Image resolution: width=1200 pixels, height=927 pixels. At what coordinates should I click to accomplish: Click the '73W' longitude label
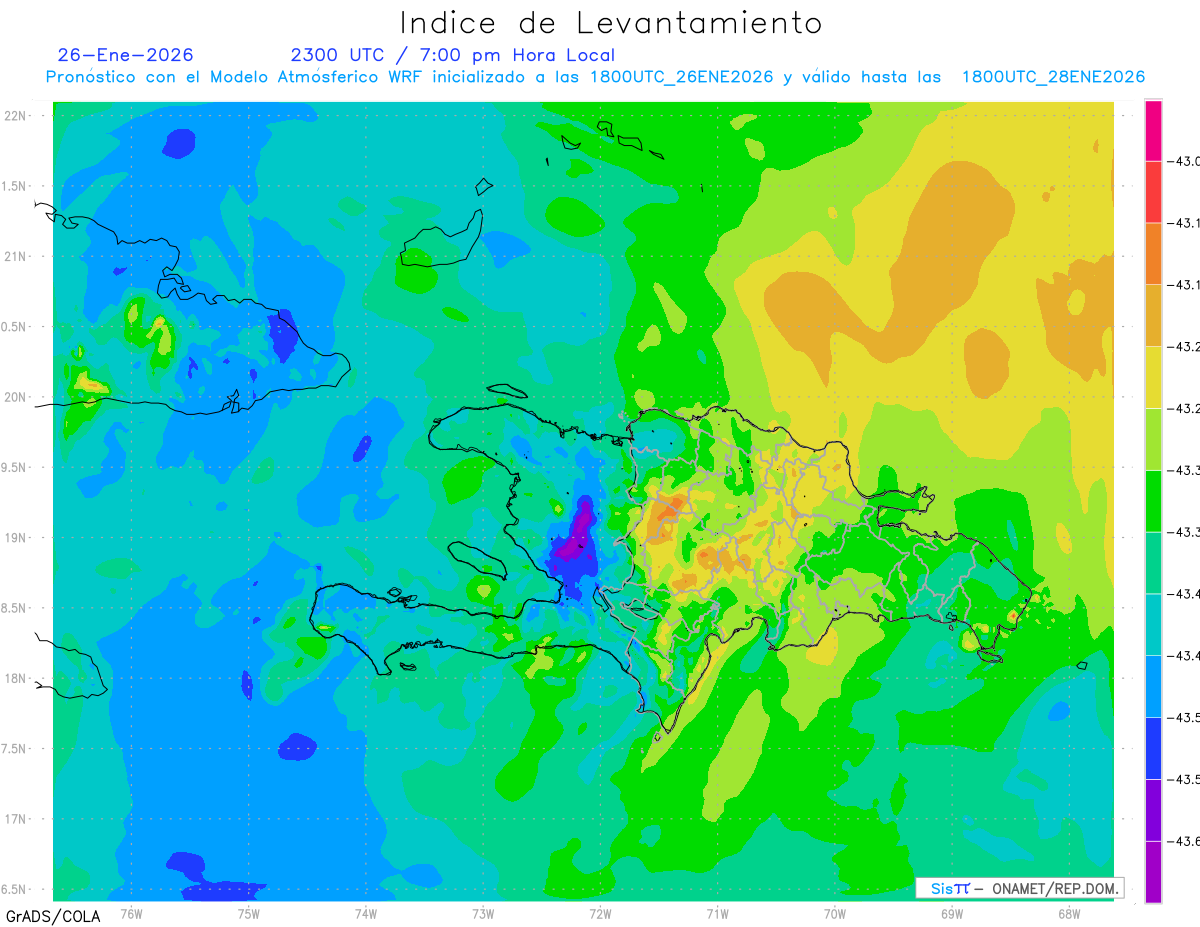coord(483,914)
